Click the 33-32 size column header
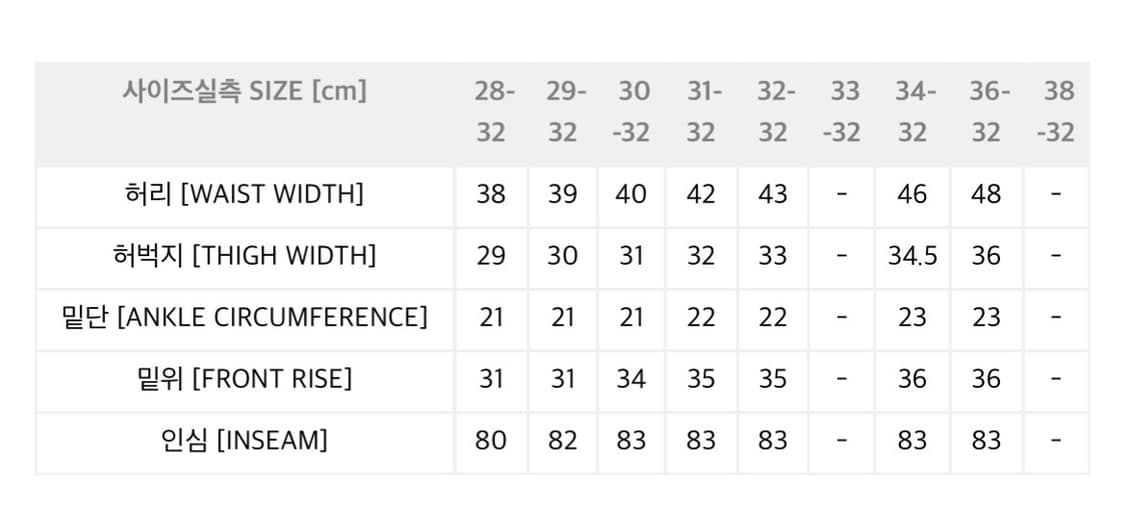Viewport: 1125px width, 513px height. (x=843, y=112)
